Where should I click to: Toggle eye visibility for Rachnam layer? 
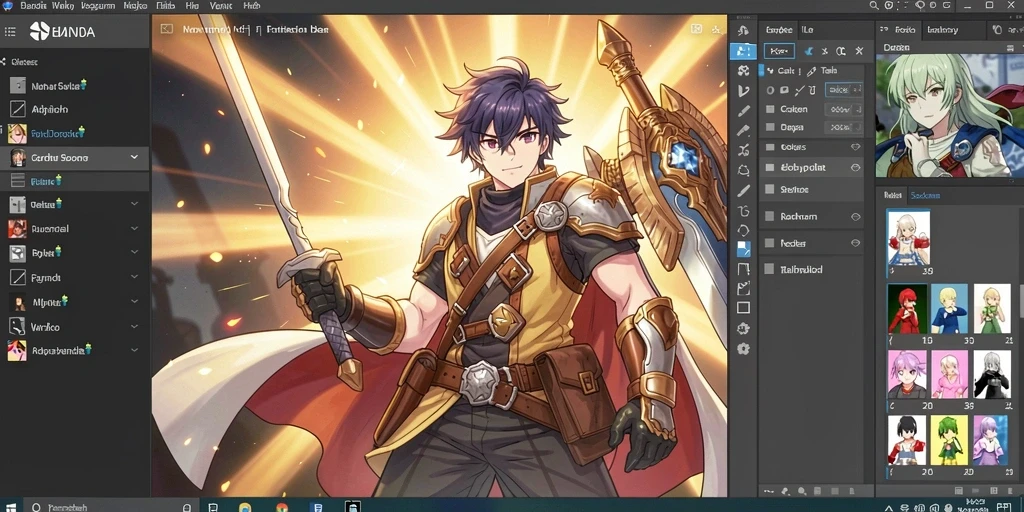pyautogui.click(x=856, y=216)
